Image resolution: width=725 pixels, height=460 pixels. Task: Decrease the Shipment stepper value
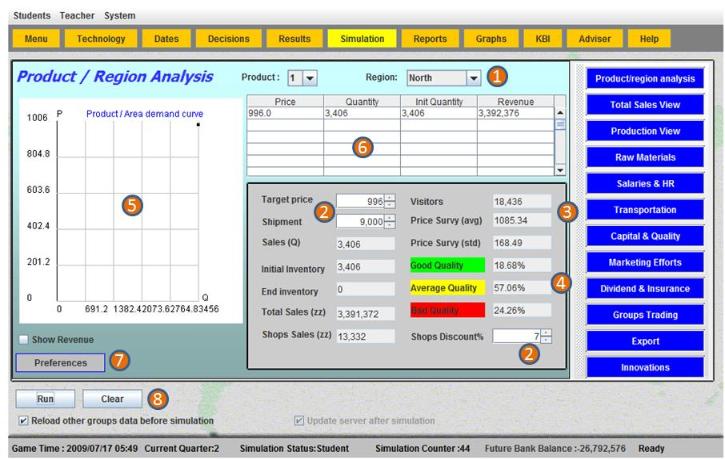[x=390, y=225]
